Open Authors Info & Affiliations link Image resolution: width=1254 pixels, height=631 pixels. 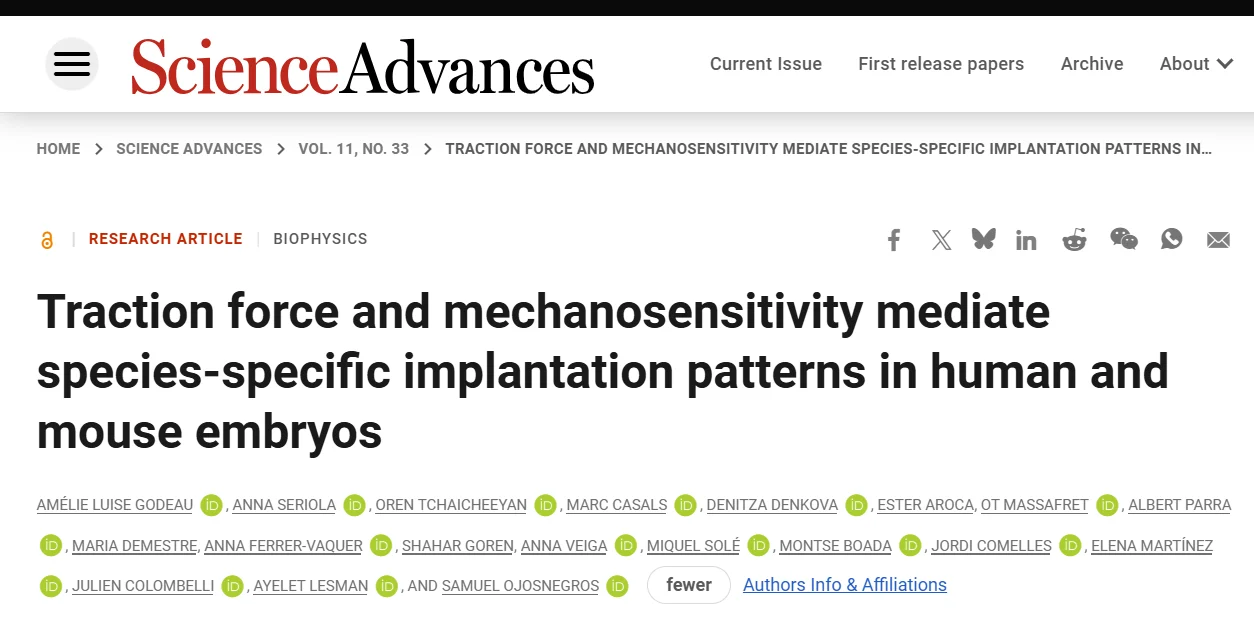point(845,585)
